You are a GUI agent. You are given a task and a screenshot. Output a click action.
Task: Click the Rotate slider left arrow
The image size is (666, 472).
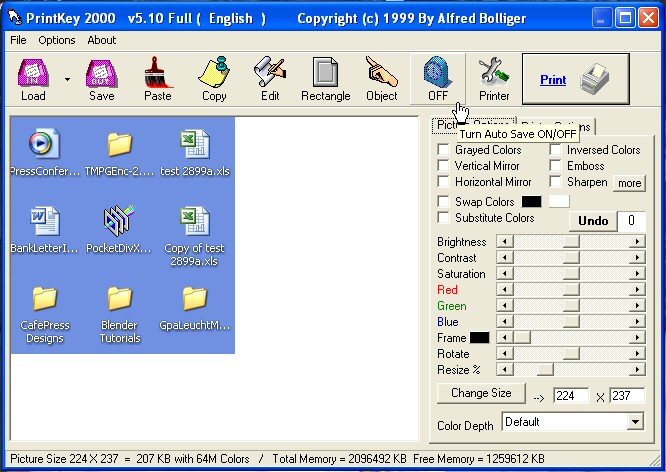click(505, 353)
